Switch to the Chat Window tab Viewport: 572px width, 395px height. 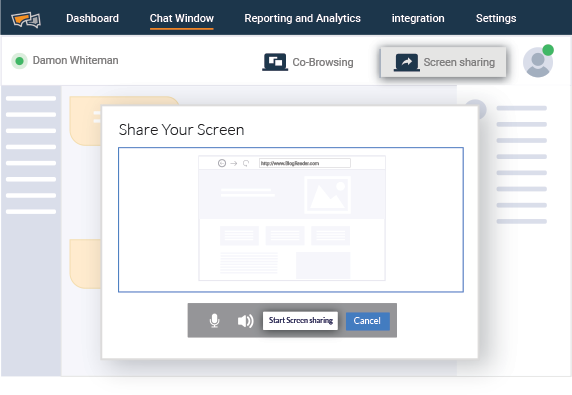click(x=182, y=18)
